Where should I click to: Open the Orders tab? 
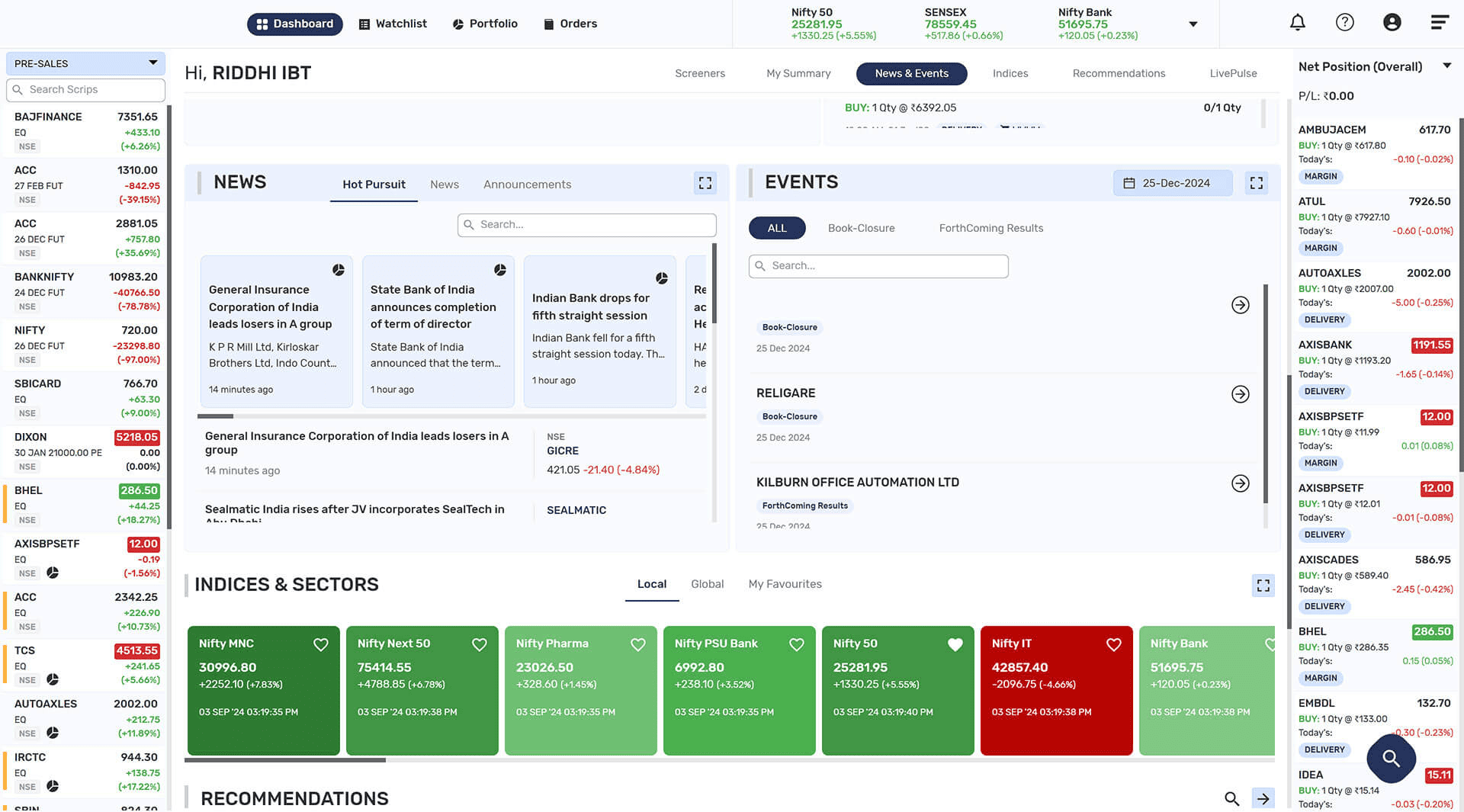(x=570, y=24)
